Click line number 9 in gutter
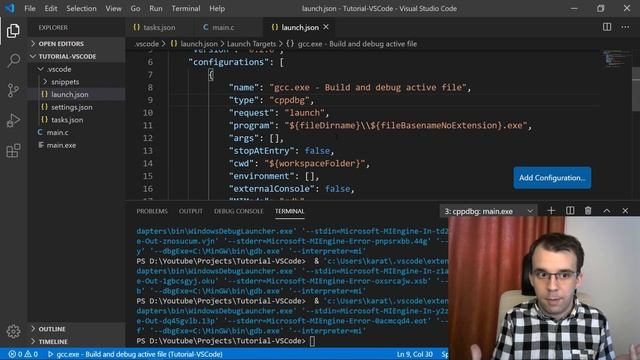The image size is (640, 360). tap(150, 100)
